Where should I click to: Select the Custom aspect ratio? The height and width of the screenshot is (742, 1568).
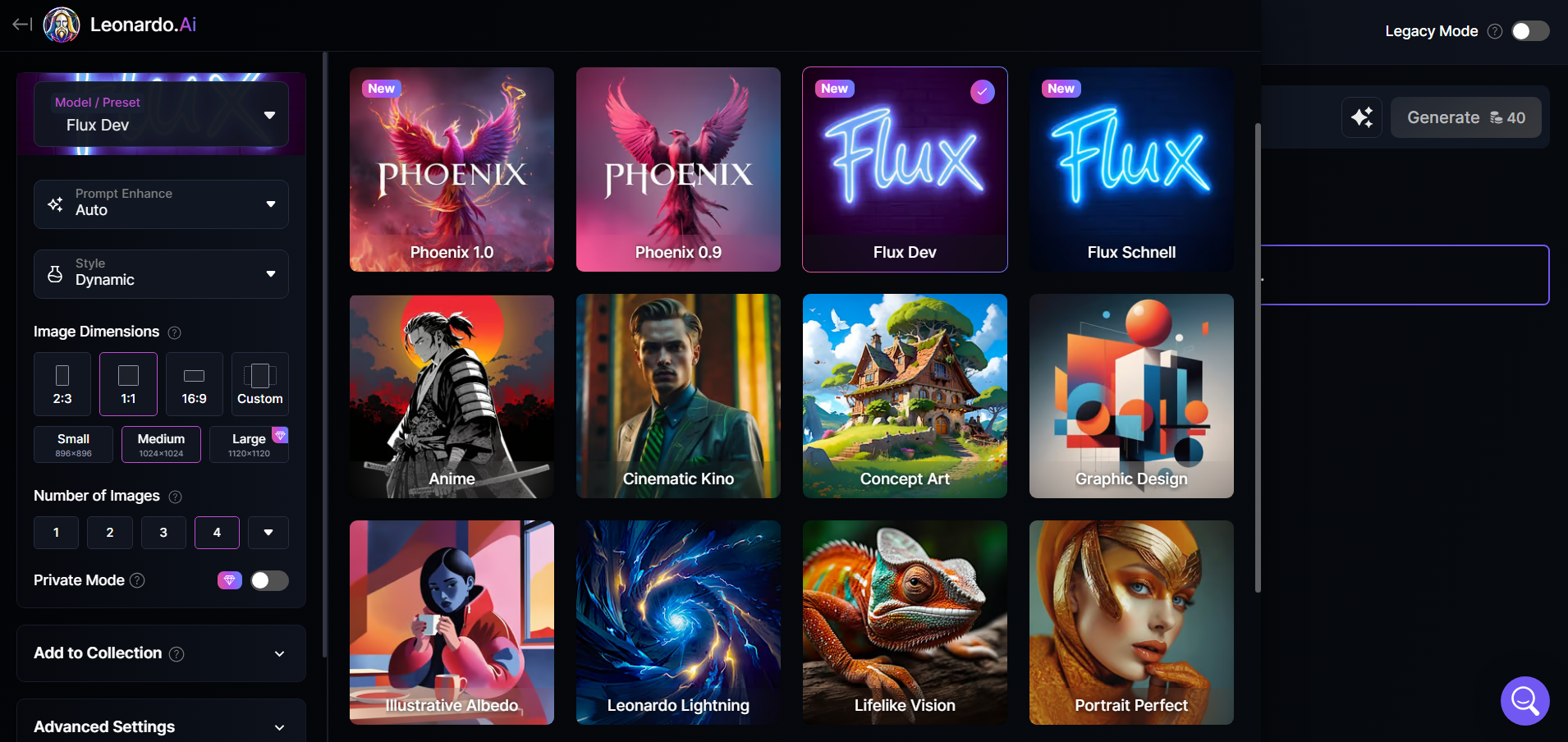coord(260,384)
